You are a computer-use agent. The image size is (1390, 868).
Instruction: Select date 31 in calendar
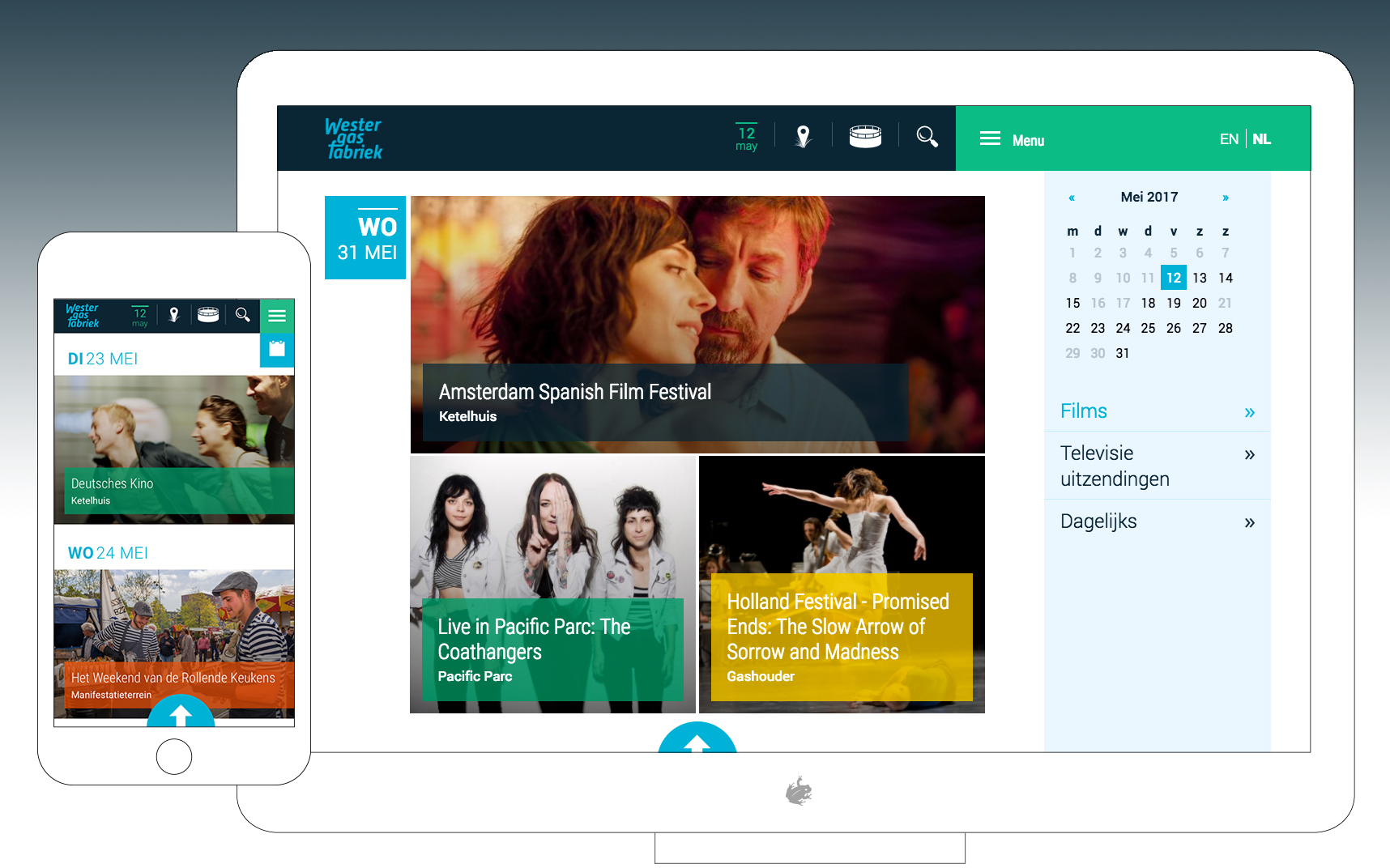(1123, 353)
